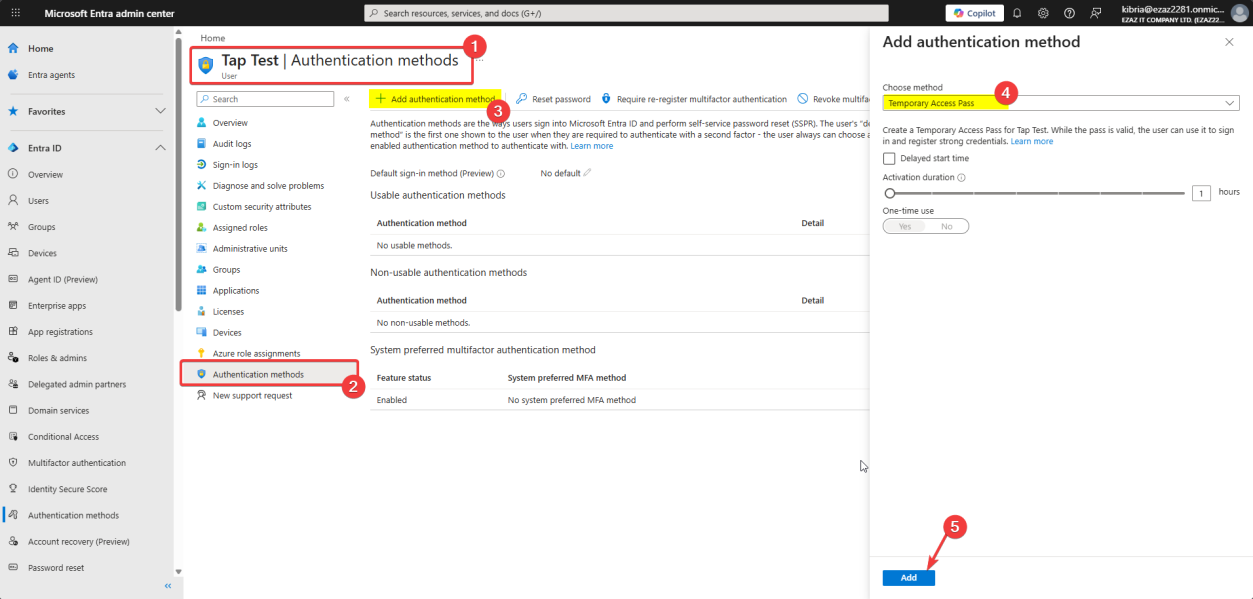The image size is (1253, 599).
Task: Open Azure role assignments blade item
Action: pos(256,354)
